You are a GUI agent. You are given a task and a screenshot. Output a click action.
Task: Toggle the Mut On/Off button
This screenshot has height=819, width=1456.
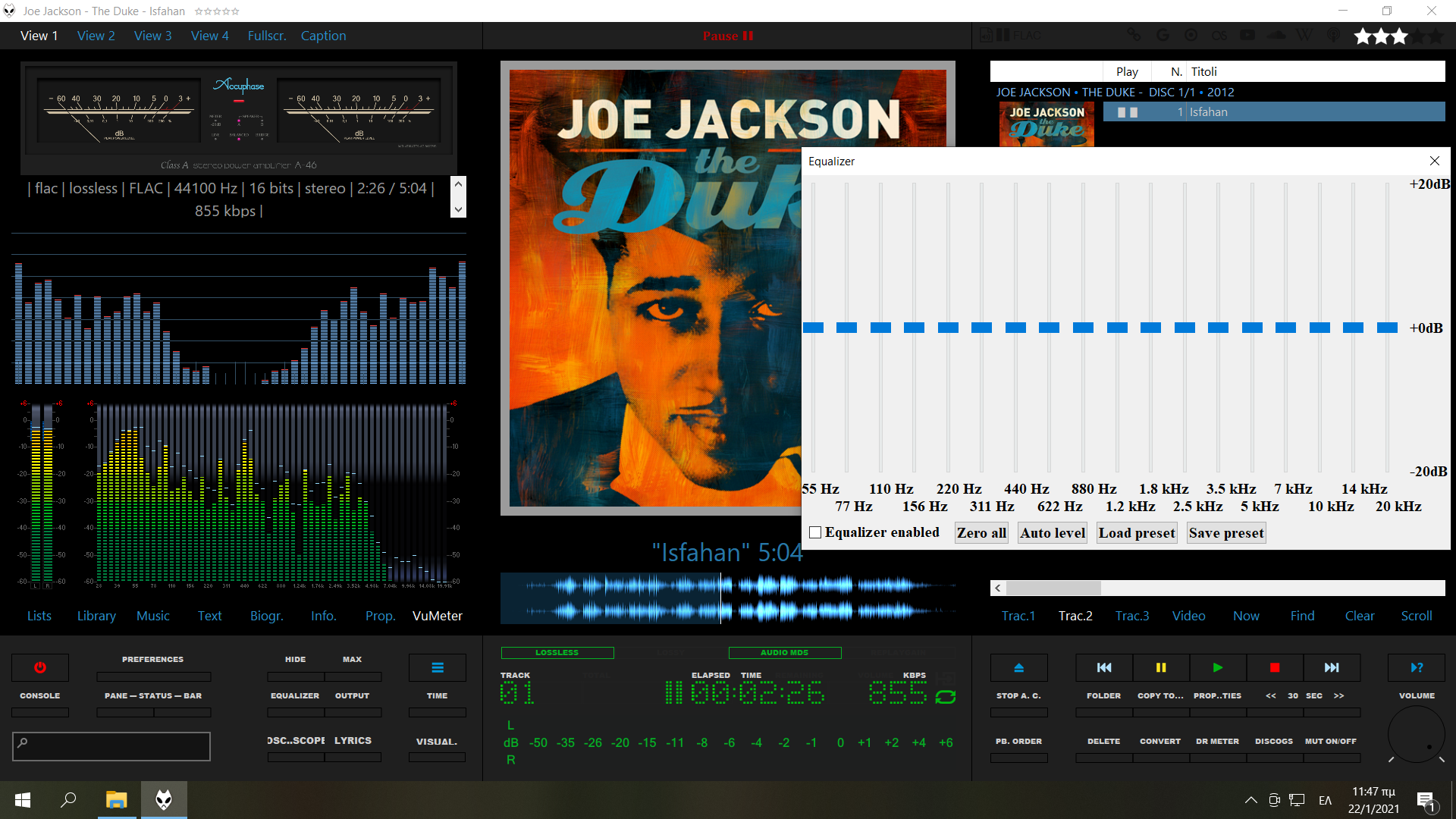[x=1330, y=741]
